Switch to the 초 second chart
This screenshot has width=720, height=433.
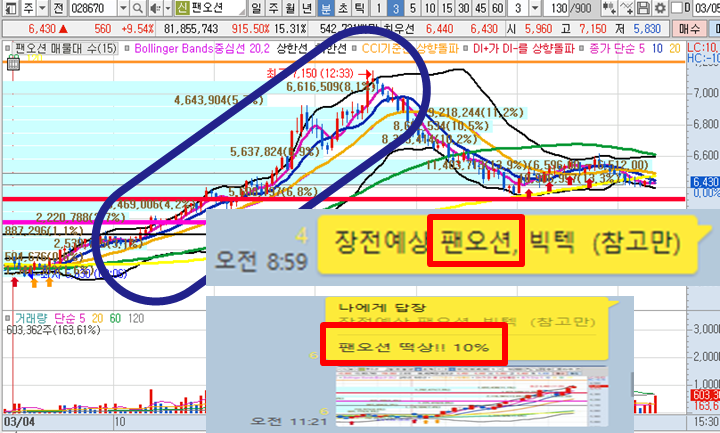(343, 8)
